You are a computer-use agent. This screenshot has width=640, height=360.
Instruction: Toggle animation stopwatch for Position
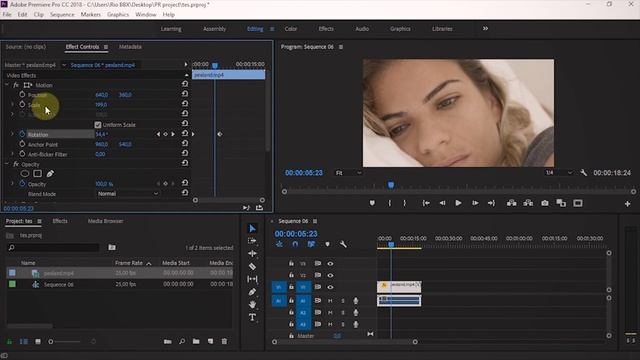pyautogui.click(x=22, y=94)
